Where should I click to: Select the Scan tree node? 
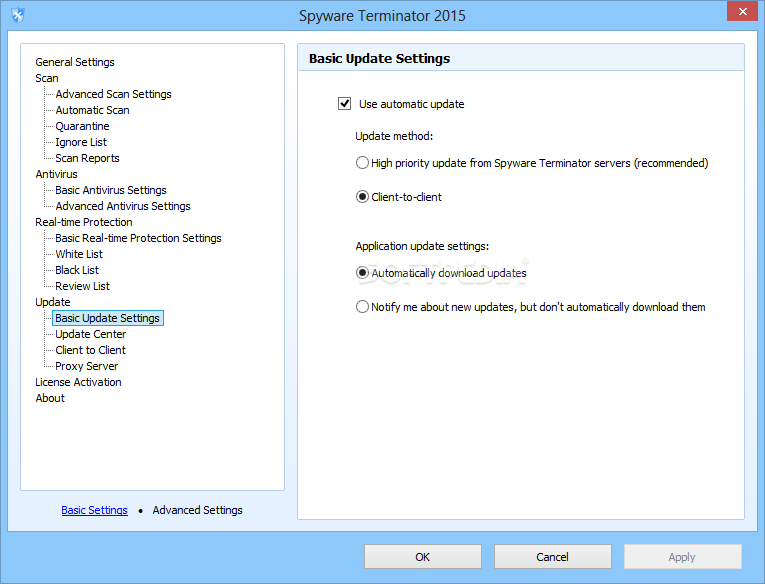tap(47, 78)
